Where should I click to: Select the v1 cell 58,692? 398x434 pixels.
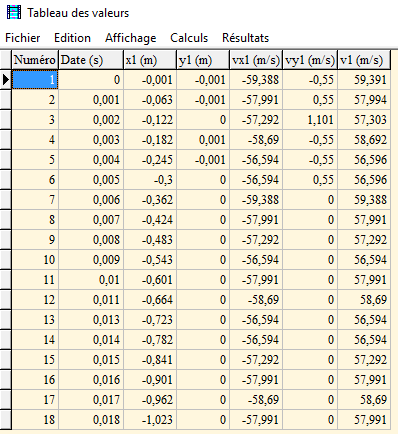point(364,140)
